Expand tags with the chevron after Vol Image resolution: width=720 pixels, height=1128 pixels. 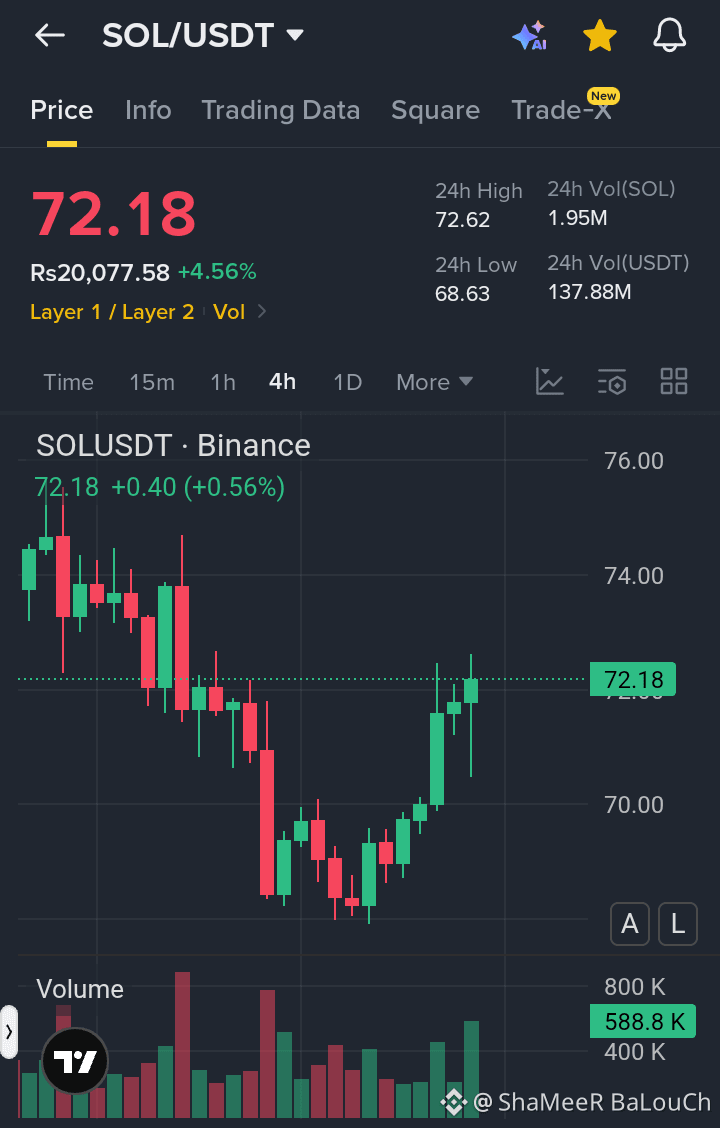(262, 311)
